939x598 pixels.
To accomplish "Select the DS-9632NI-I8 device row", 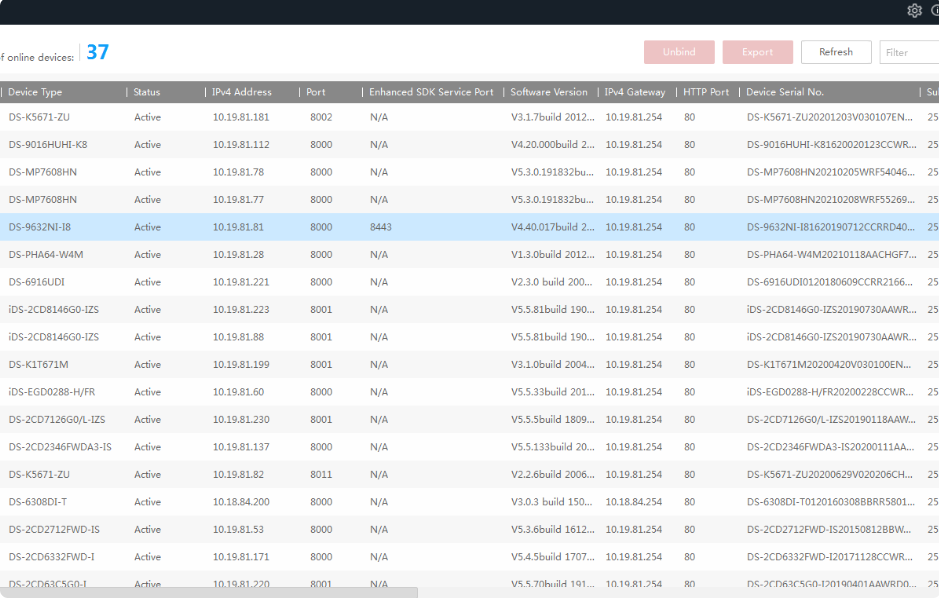I will [x=40, y=227].
